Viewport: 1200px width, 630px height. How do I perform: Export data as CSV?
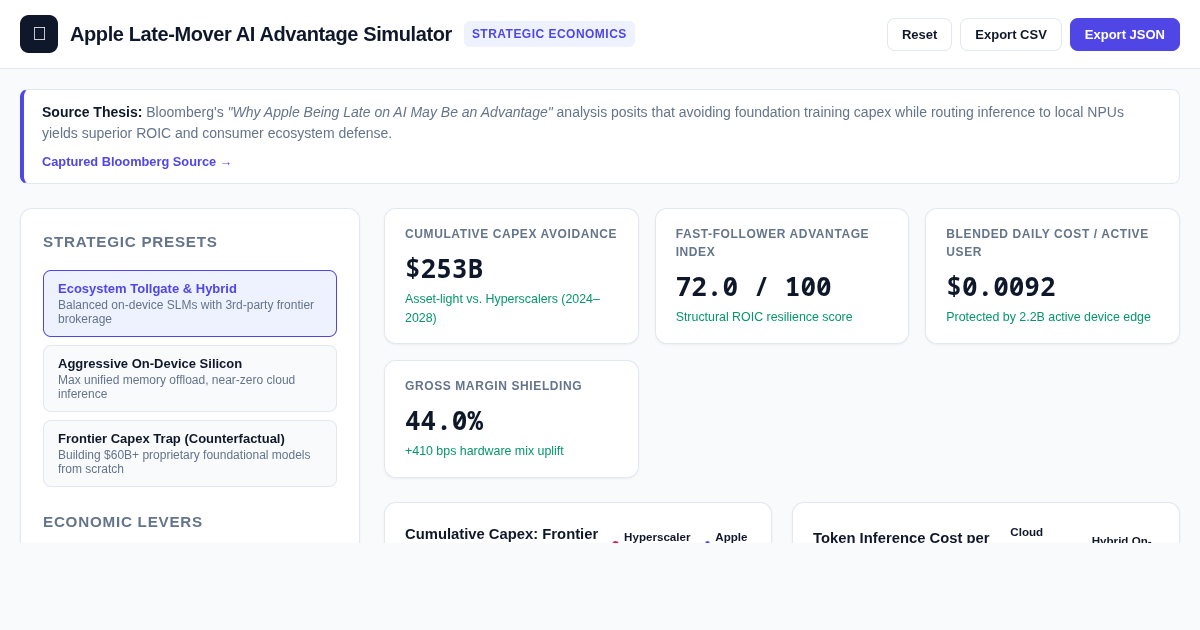point(1010,34)
